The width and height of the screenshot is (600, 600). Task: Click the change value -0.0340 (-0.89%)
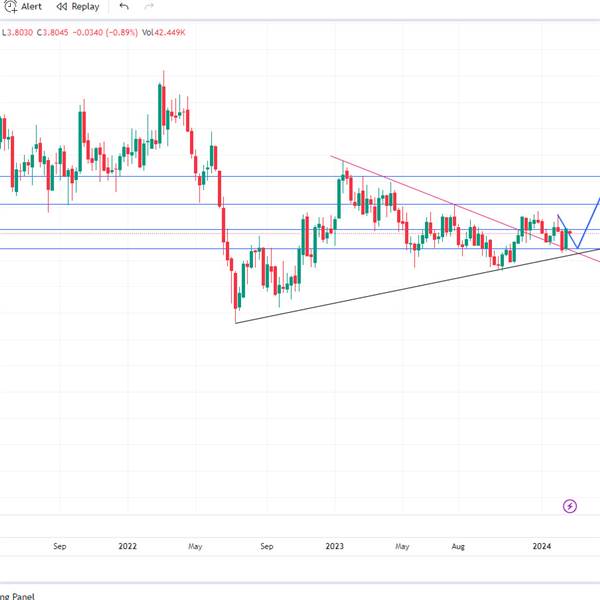point(105,33)
